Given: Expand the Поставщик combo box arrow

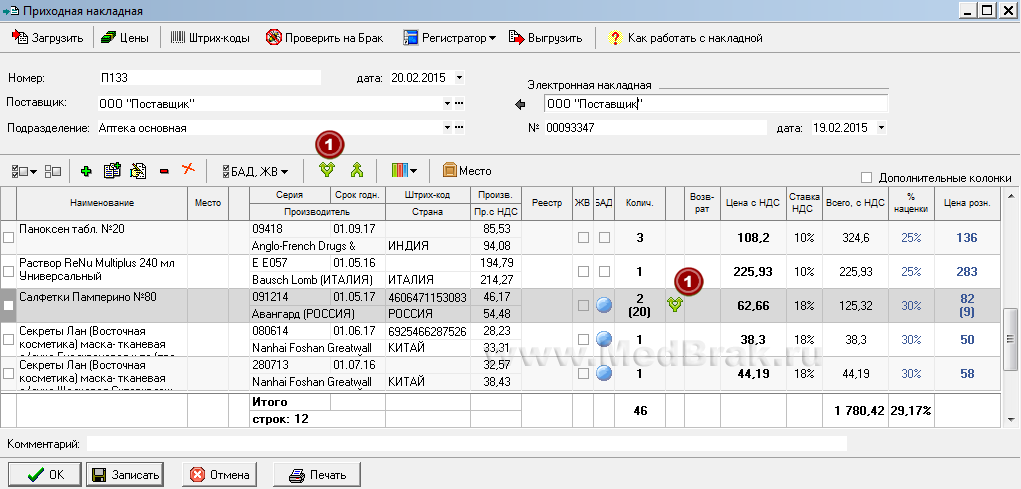Looking at the screenshot, I should 447,104.
